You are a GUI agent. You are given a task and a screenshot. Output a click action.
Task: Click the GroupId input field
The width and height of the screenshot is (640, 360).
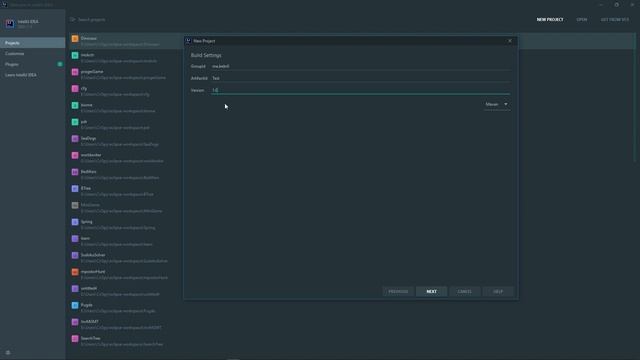(x=360, y=66)
